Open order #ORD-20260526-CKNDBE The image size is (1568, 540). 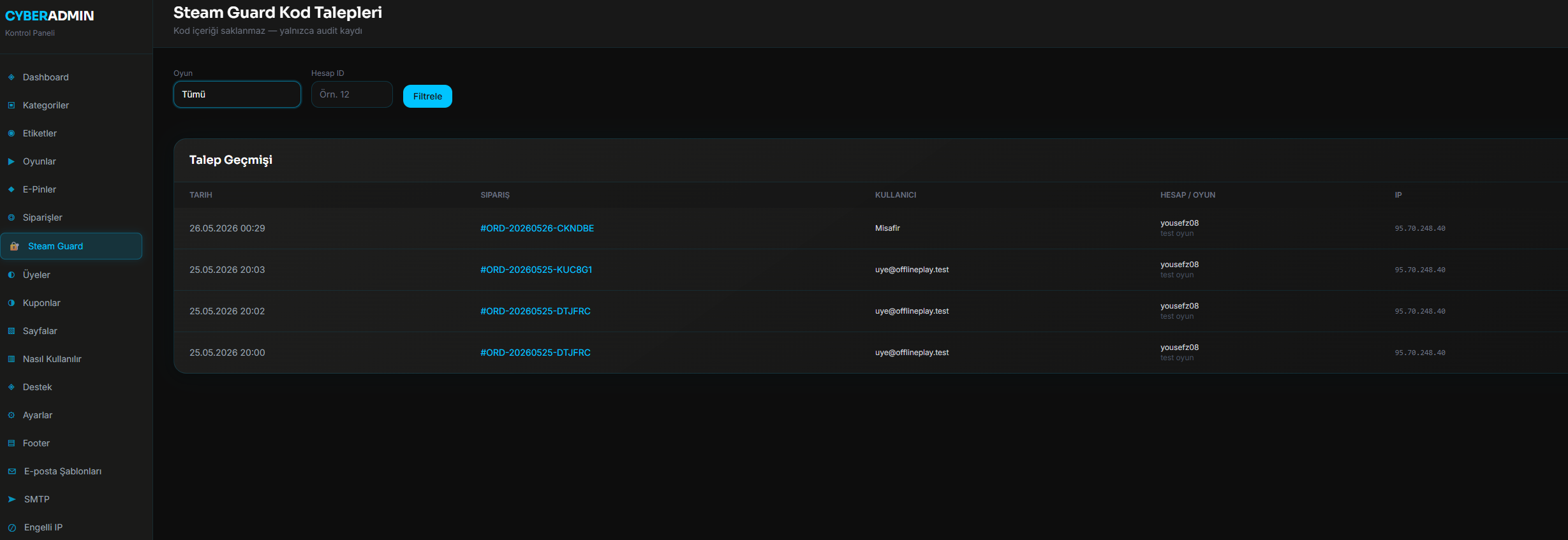click(x=537, y=228)
